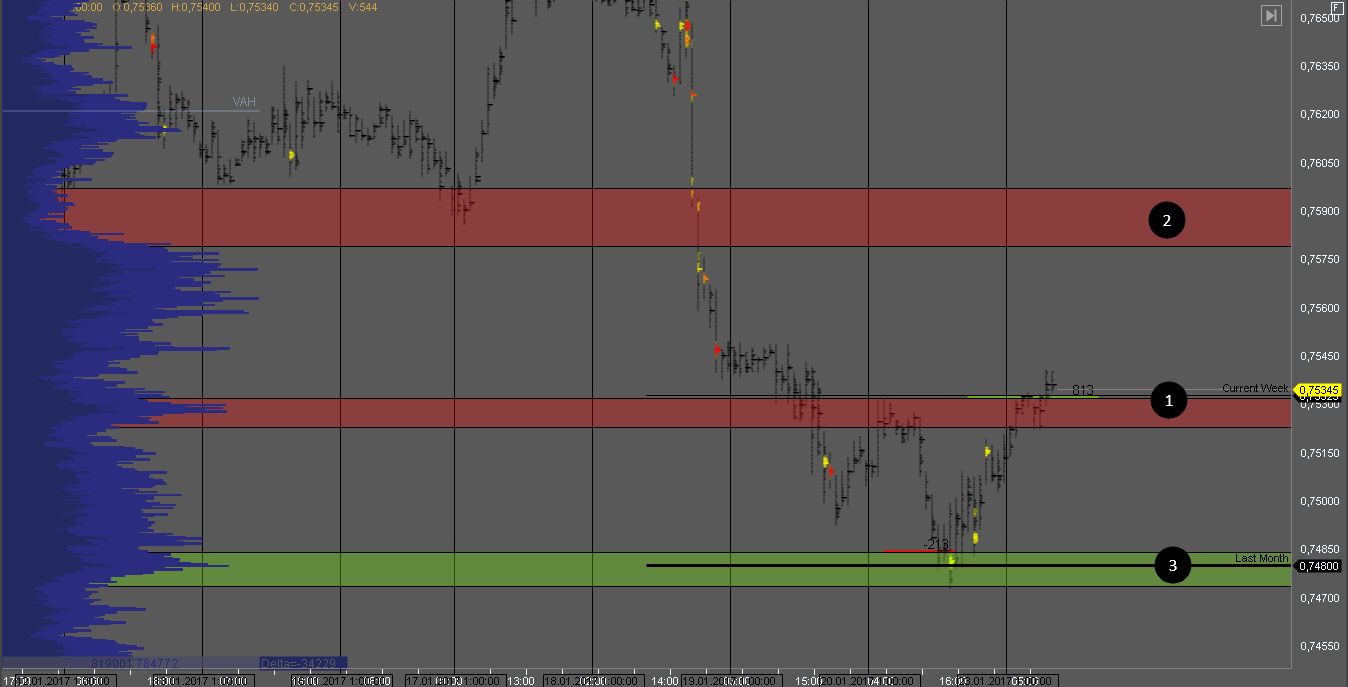Click the black circle marker numbered 2

(1166, 219)
